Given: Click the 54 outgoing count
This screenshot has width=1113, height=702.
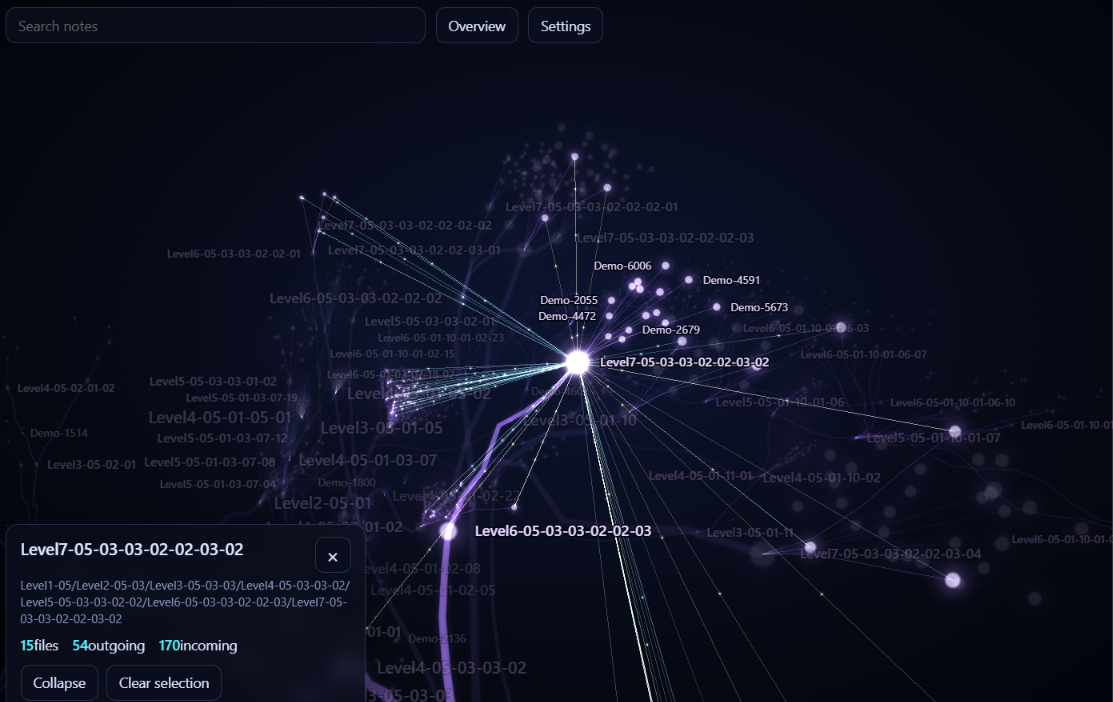Looking at the screenshot, I should [x=109, y=645].
